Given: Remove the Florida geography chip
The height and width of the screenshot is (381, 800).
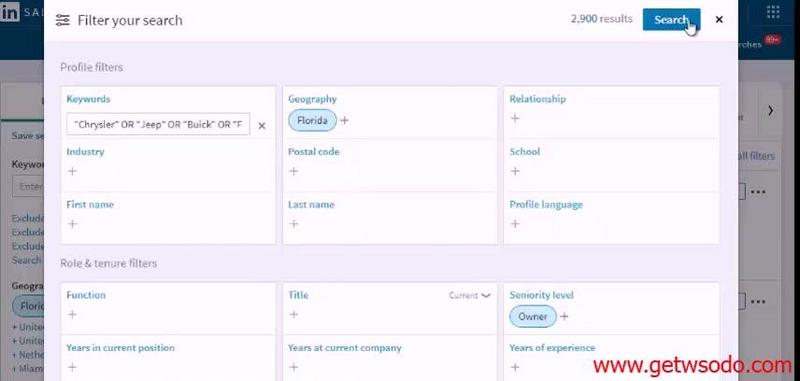Looking at the screenshot, I should coord(312,120).
